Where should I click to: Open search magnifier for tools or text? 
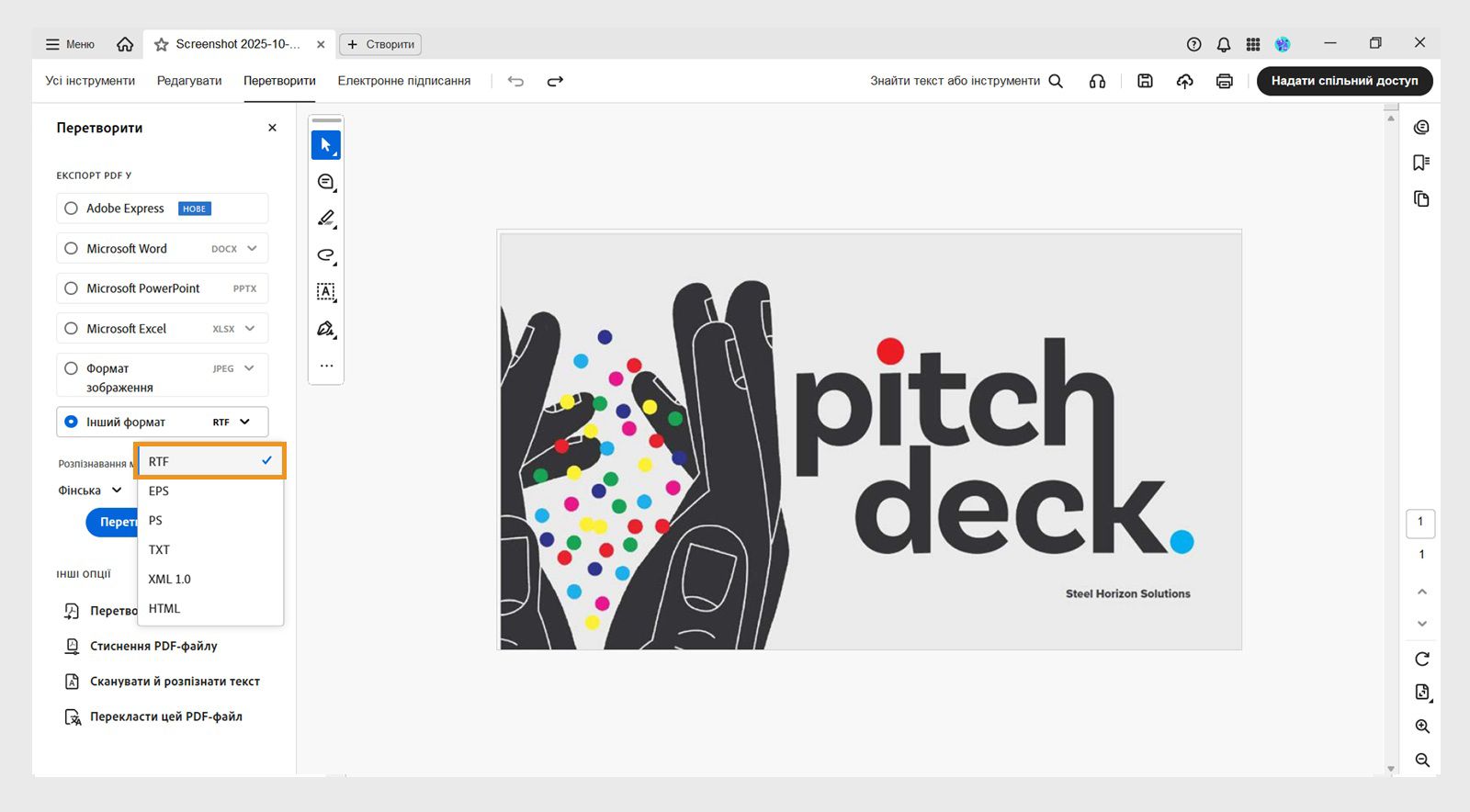1056,81
